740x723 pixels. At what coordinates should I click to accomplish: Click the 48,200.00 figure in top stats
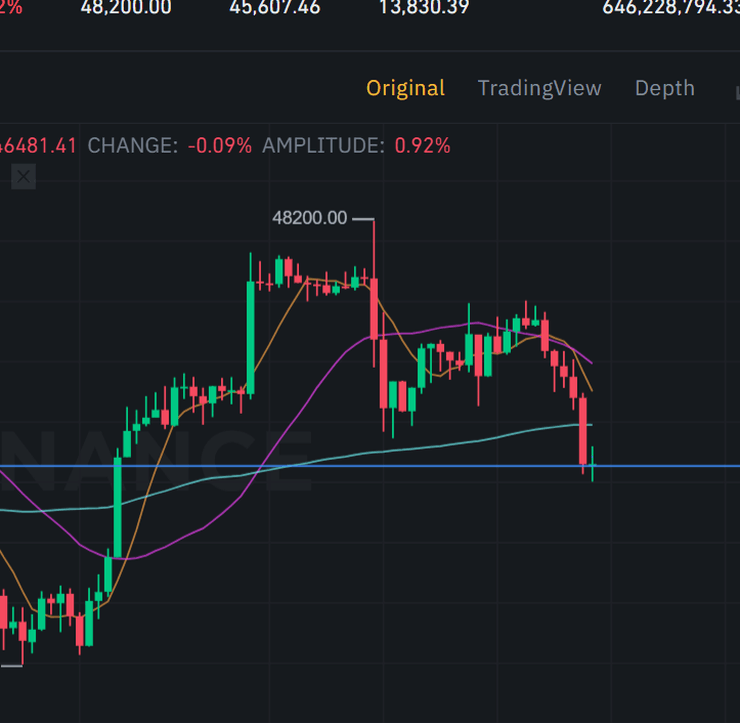click(125, 8)
